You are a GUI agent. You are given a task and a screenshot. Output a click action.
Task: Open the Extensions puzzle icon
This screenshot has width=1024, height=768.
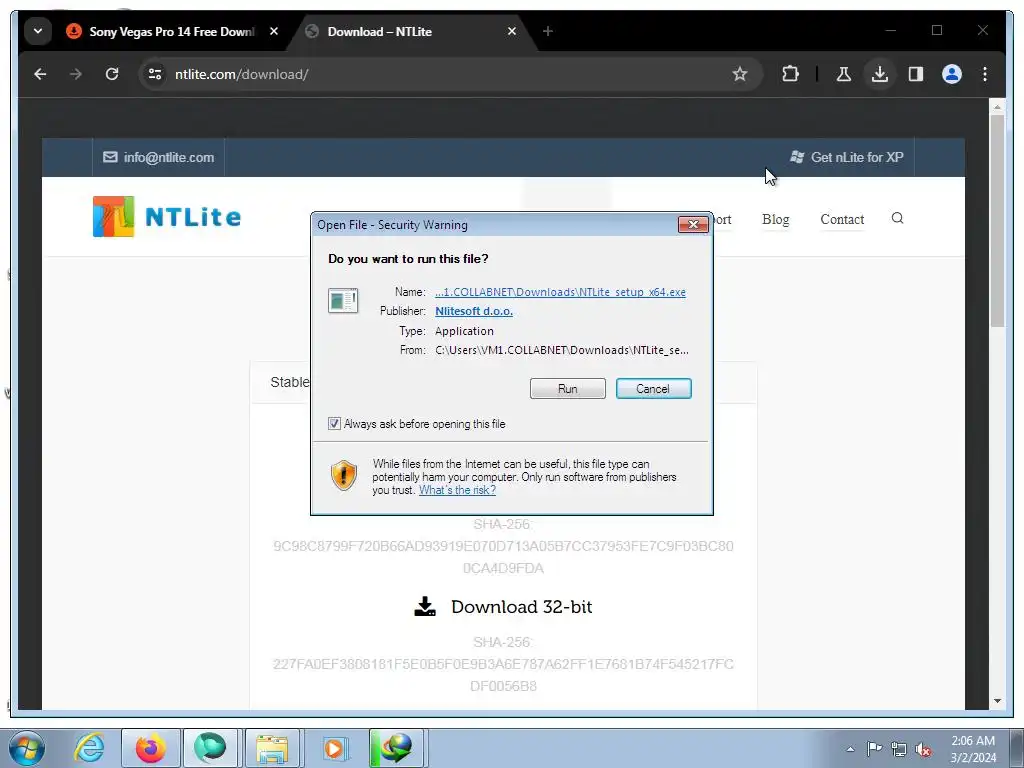click(x=790, y=74)
